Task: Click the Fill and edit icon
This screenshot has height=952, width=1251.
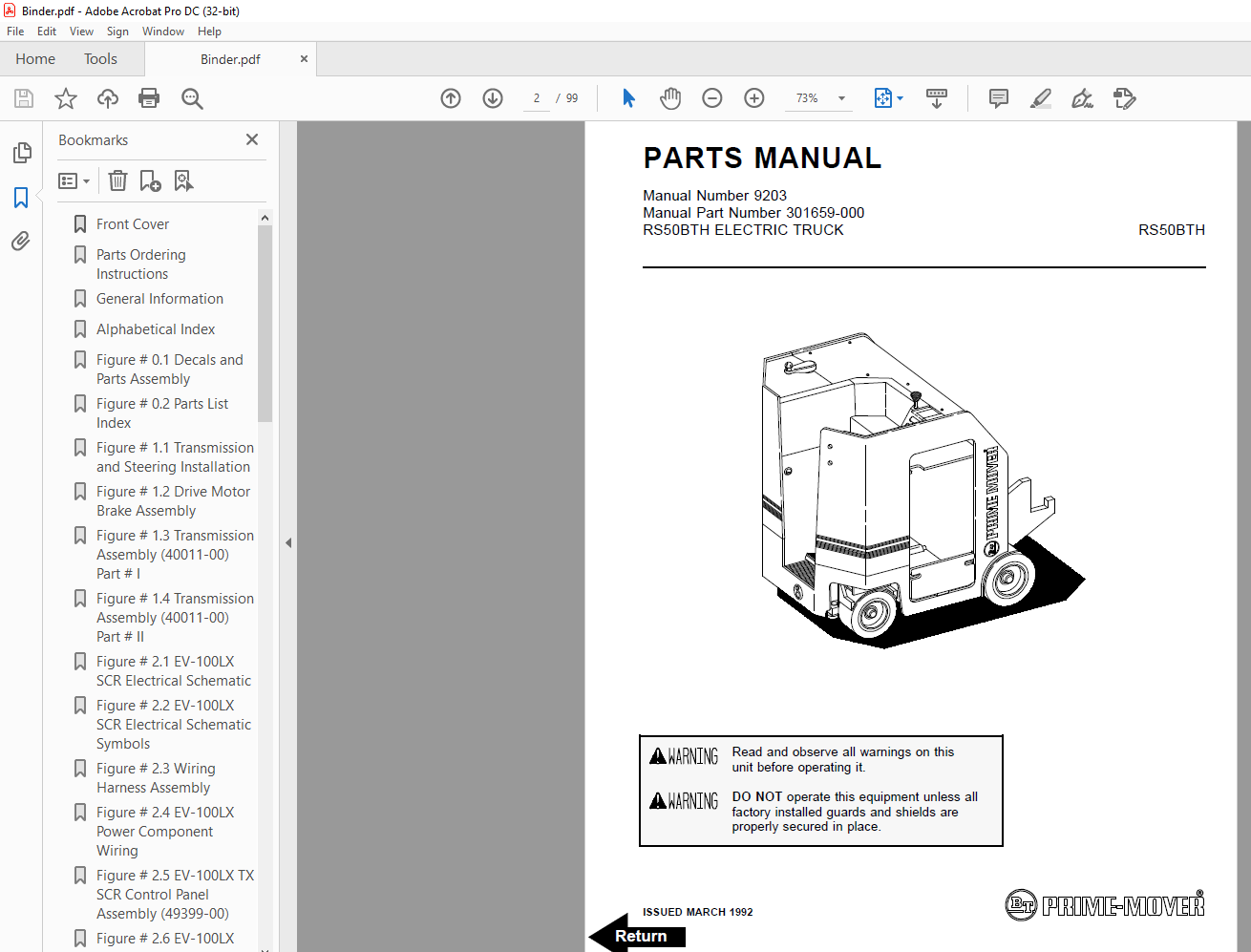Action: point(1125,98)
